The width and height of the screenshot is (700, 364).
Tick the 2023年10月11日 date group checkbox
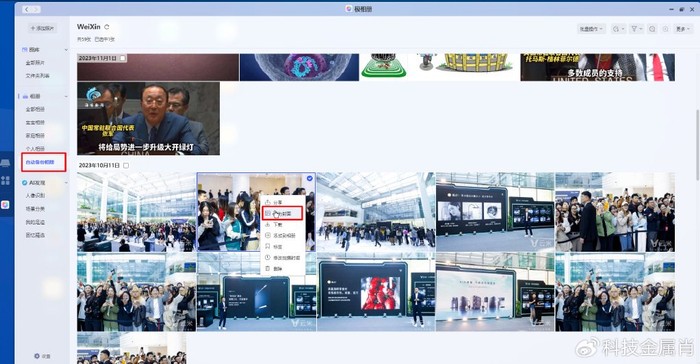click(x=126, y=165)
